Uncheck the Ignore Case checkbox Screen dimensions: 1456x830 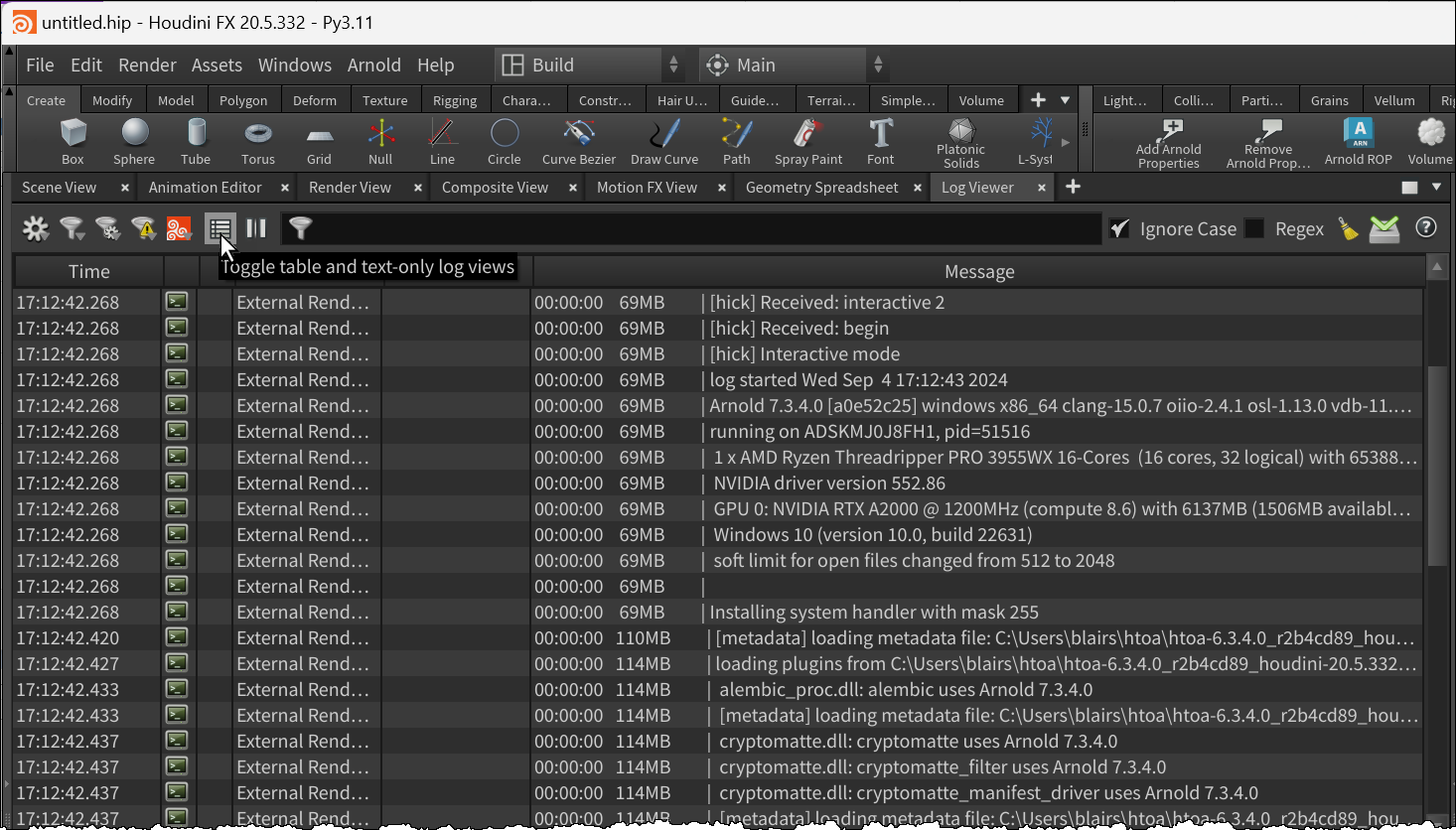[1120, 229]
